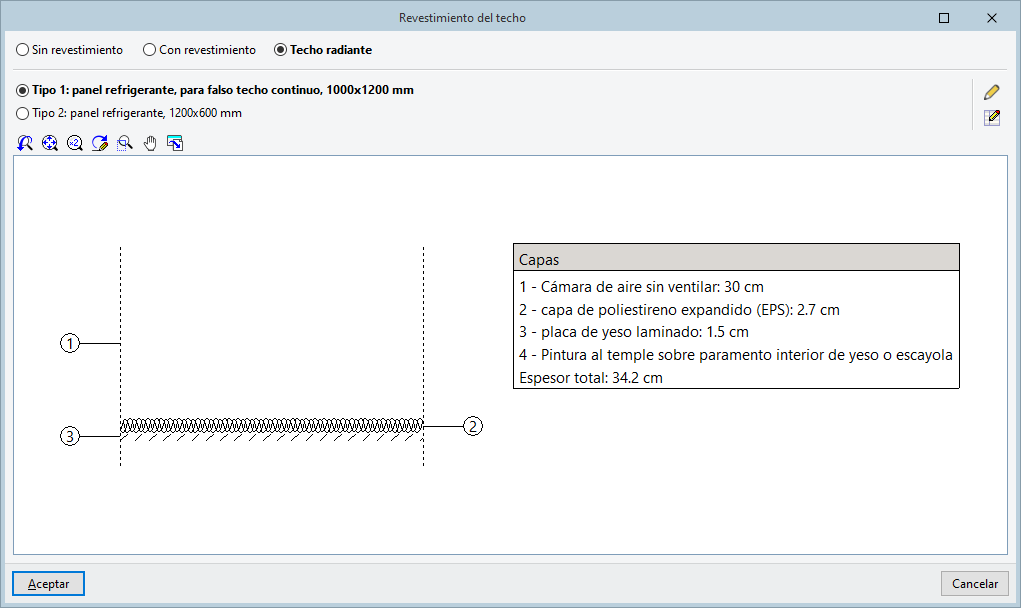This screenshot has width=1021, height=608.
Task: Click the 'Espesor total: 34.2 cm' text
Action: tap(591, 378)
